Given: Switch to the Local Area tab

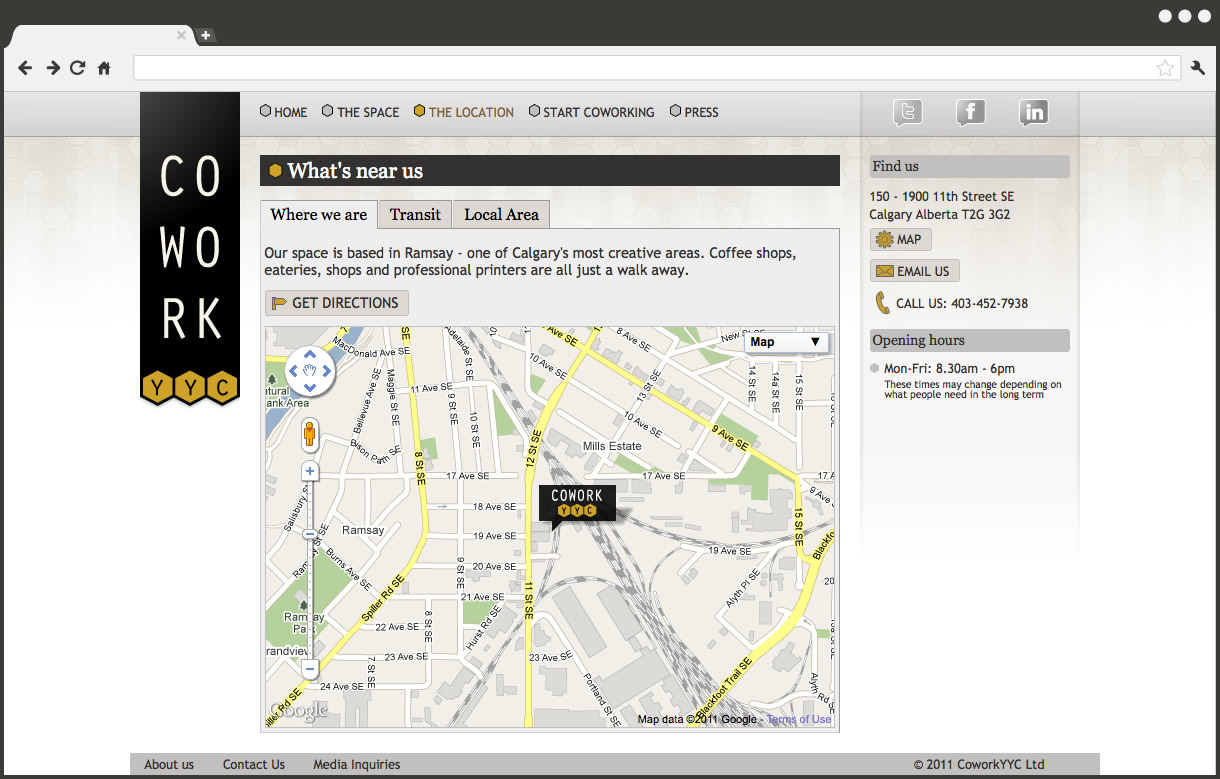Looking at the screenshot, I should pos(501,215).
